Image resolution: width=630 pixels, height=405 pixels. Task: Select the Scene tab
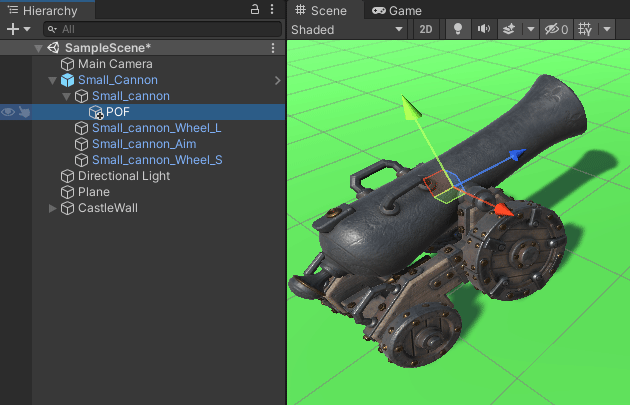click(x=321, y=10)
